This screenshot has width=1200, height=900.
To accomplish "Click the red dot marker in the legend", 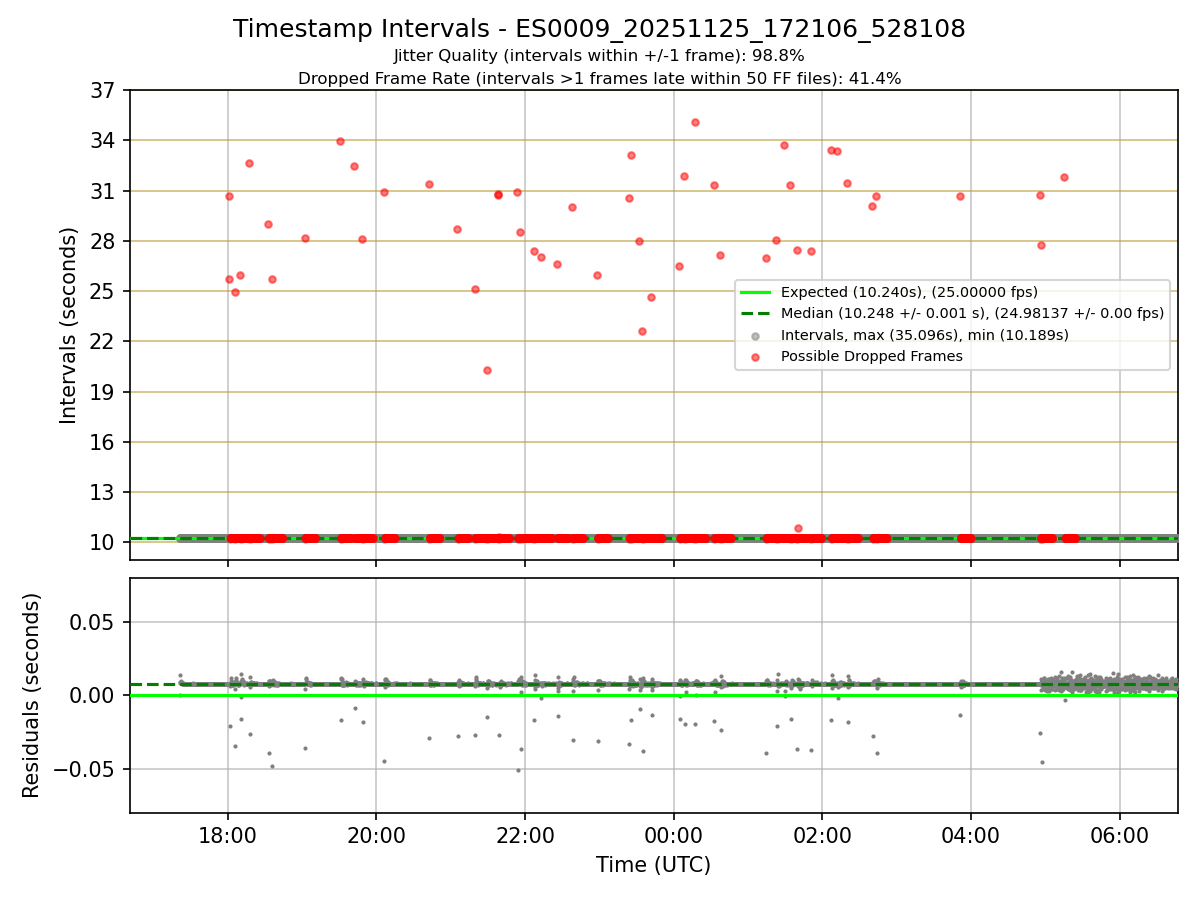I will point(755,357).
